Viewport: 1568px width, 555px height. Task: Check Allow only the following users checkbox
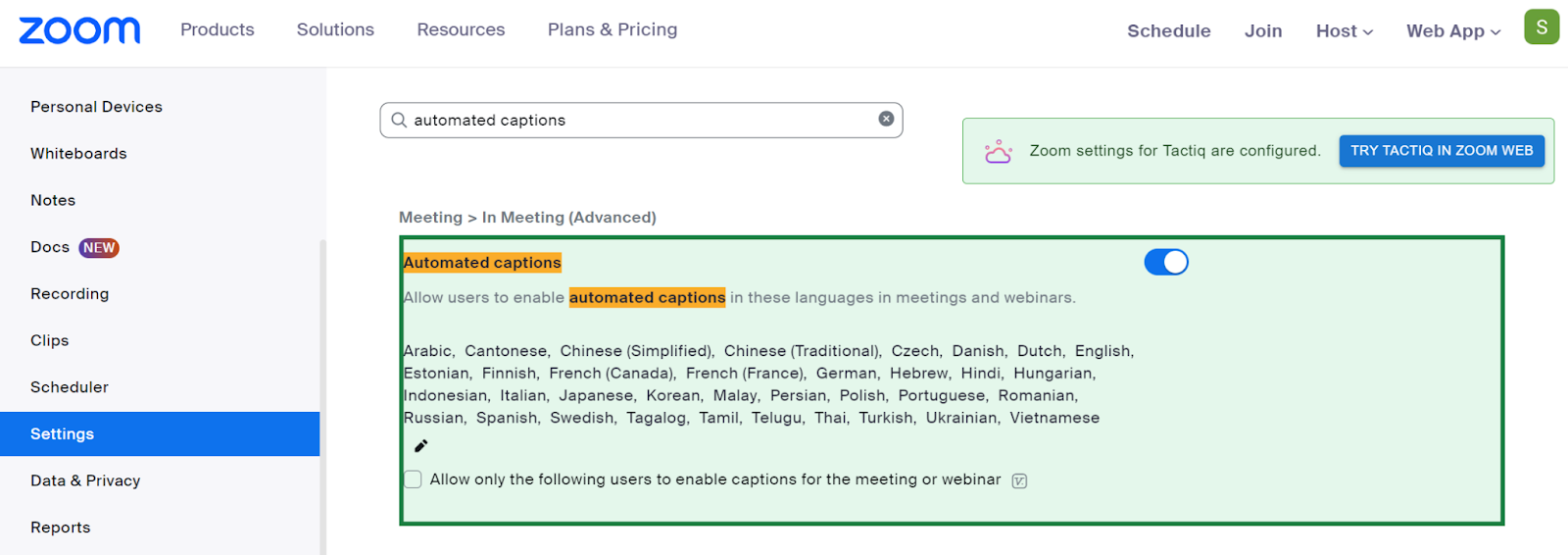(413, 479)
